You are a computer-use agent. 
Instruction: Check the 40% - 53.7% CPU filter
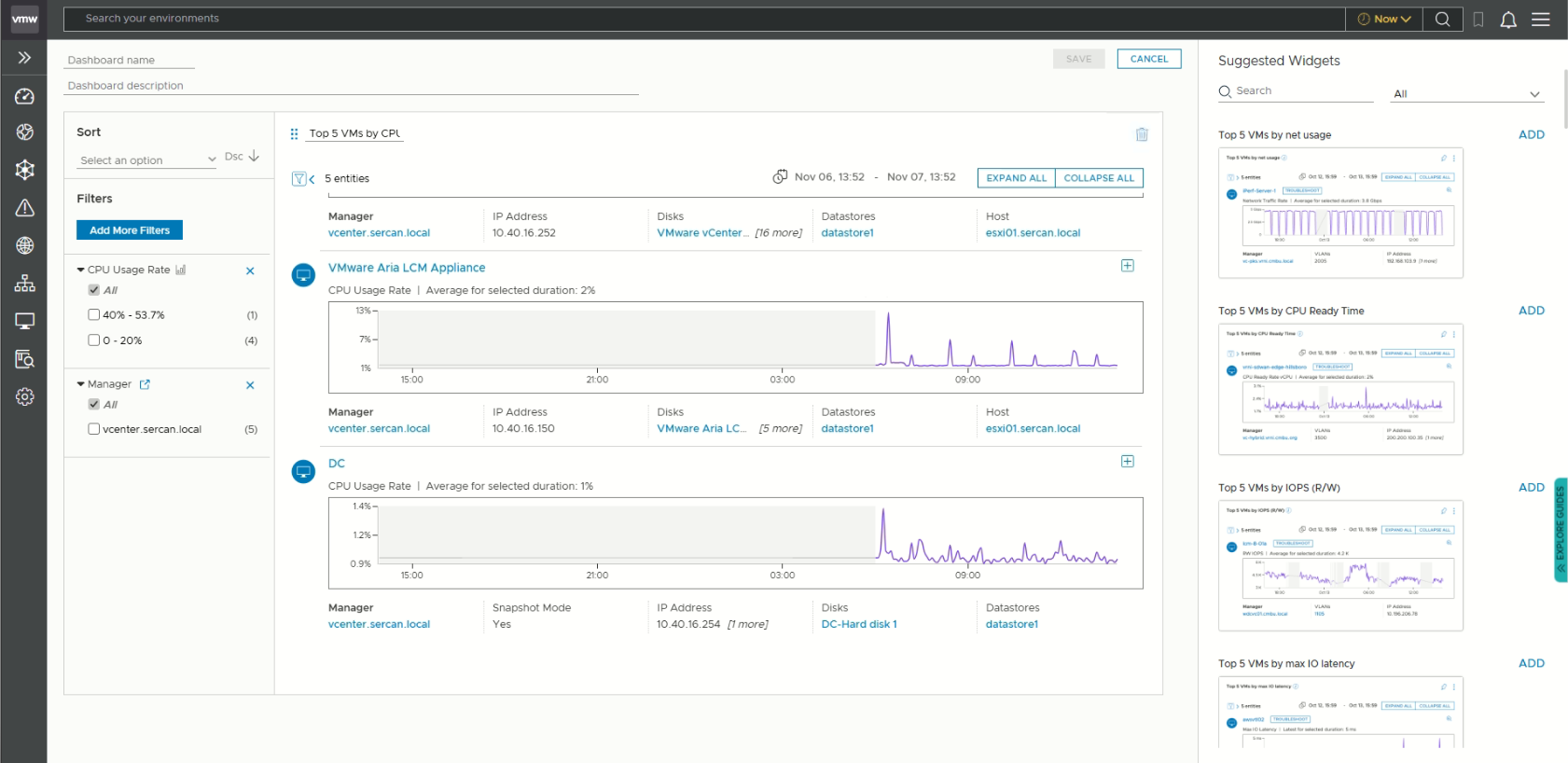(94, 315)
